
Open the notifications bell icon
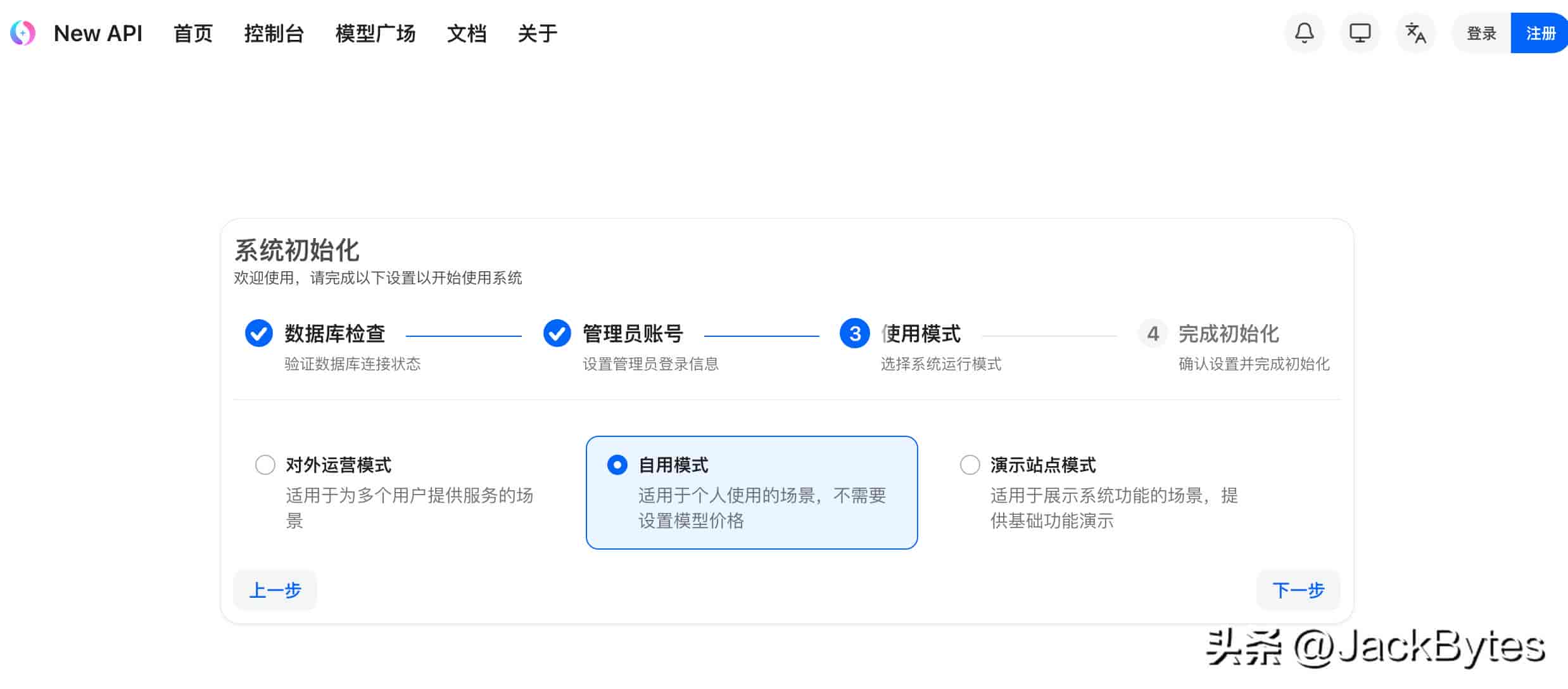(x=1304, y=33)
